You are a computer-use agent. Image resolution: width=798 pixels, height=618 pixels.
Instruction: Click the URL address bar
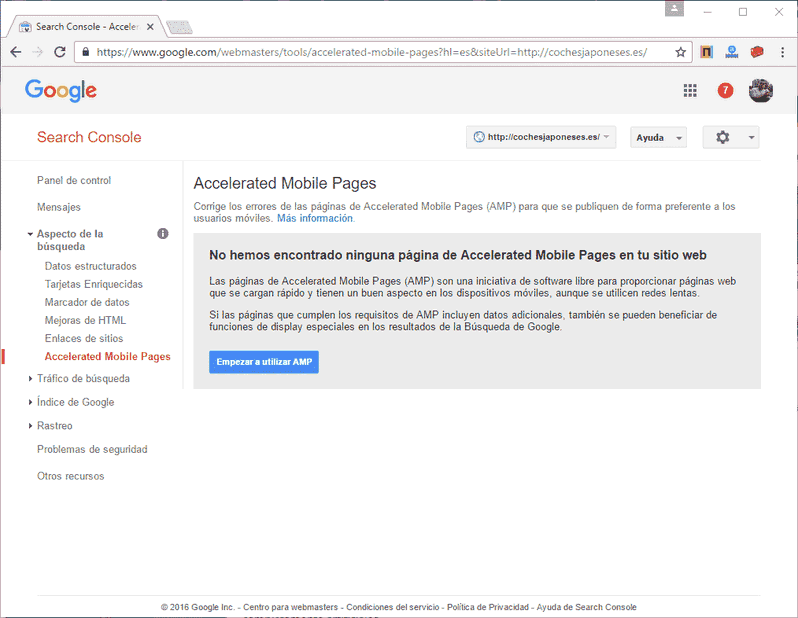(382, 52)
